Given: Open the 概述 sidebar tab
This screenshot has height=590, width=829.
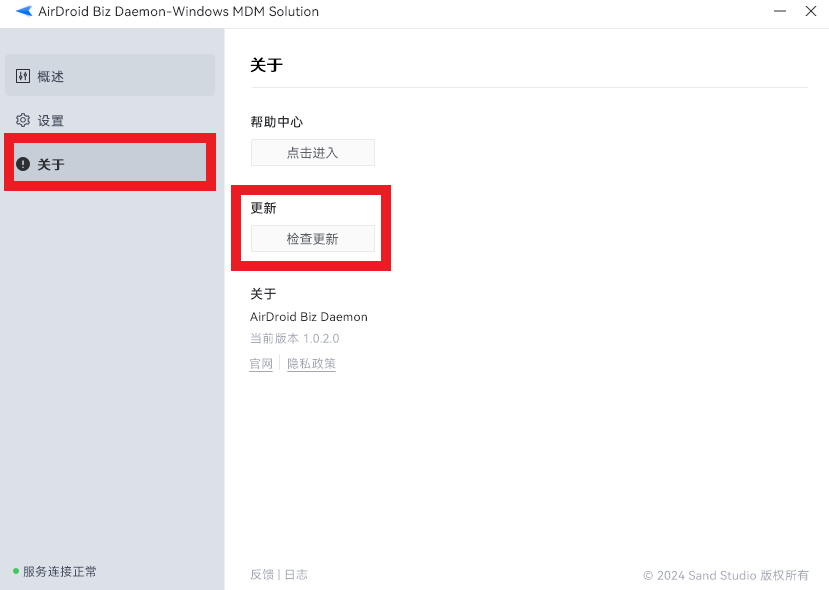Looking at the screenshot, I should (110, 75).
